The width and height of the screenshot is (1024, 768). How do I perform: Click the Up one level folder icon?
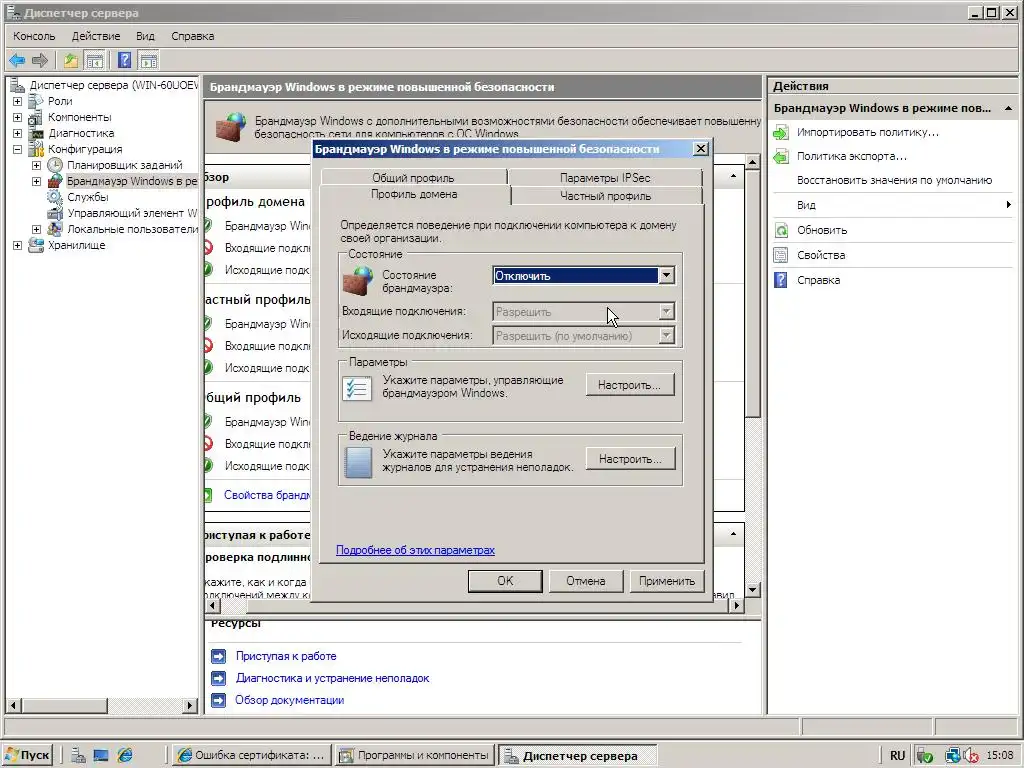(x=71, y=61)
